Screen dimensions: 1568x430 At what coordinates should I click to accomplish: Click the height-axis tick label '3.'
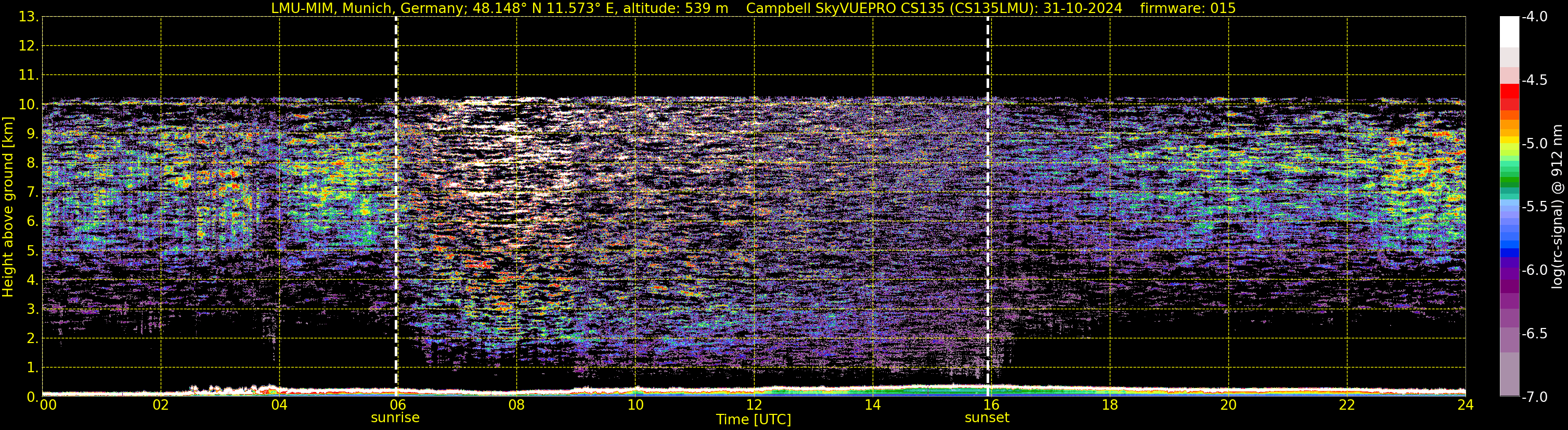point(33,309)
